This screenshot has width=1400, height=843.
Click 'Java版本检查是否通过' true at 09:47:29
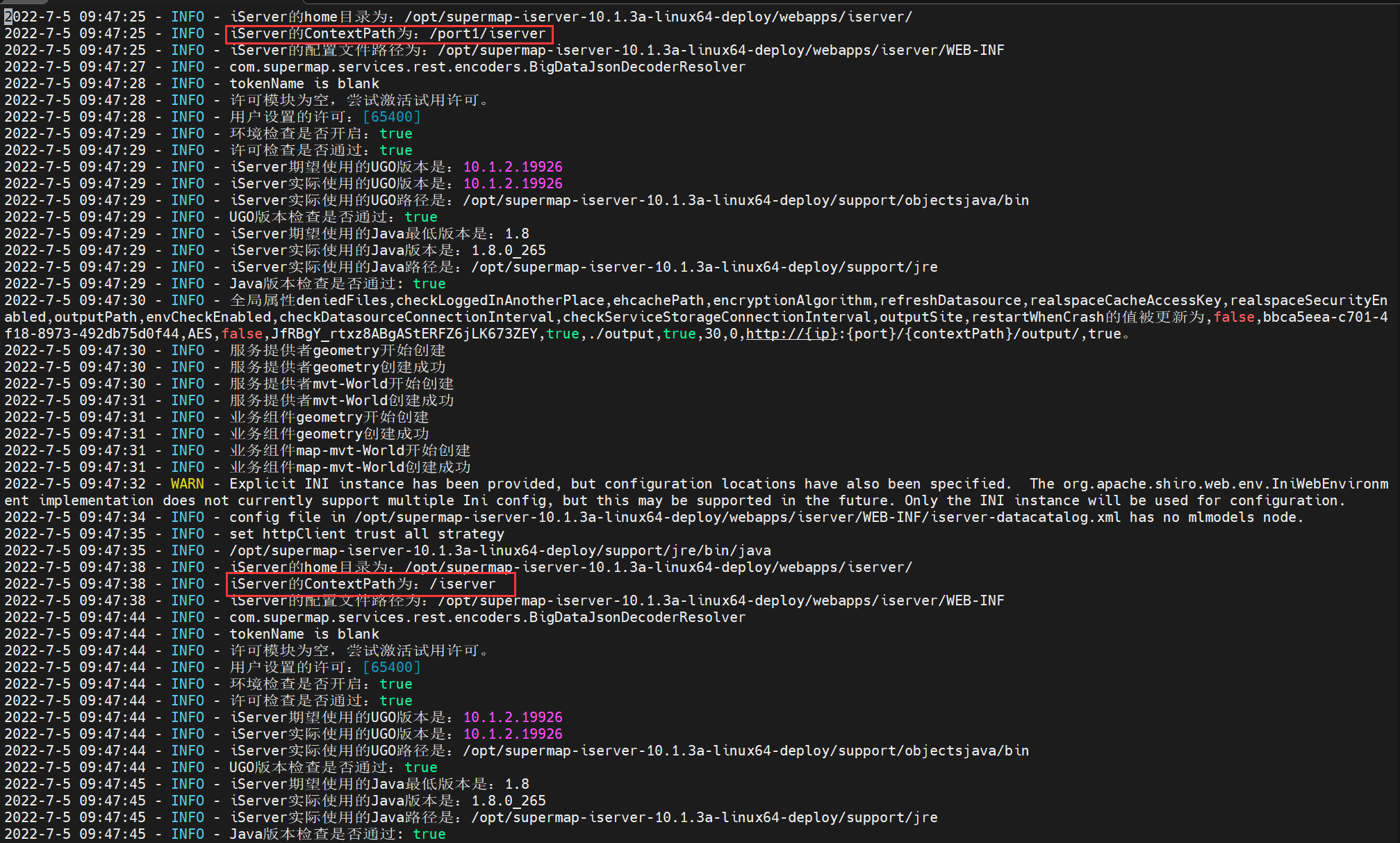point(429,284)
